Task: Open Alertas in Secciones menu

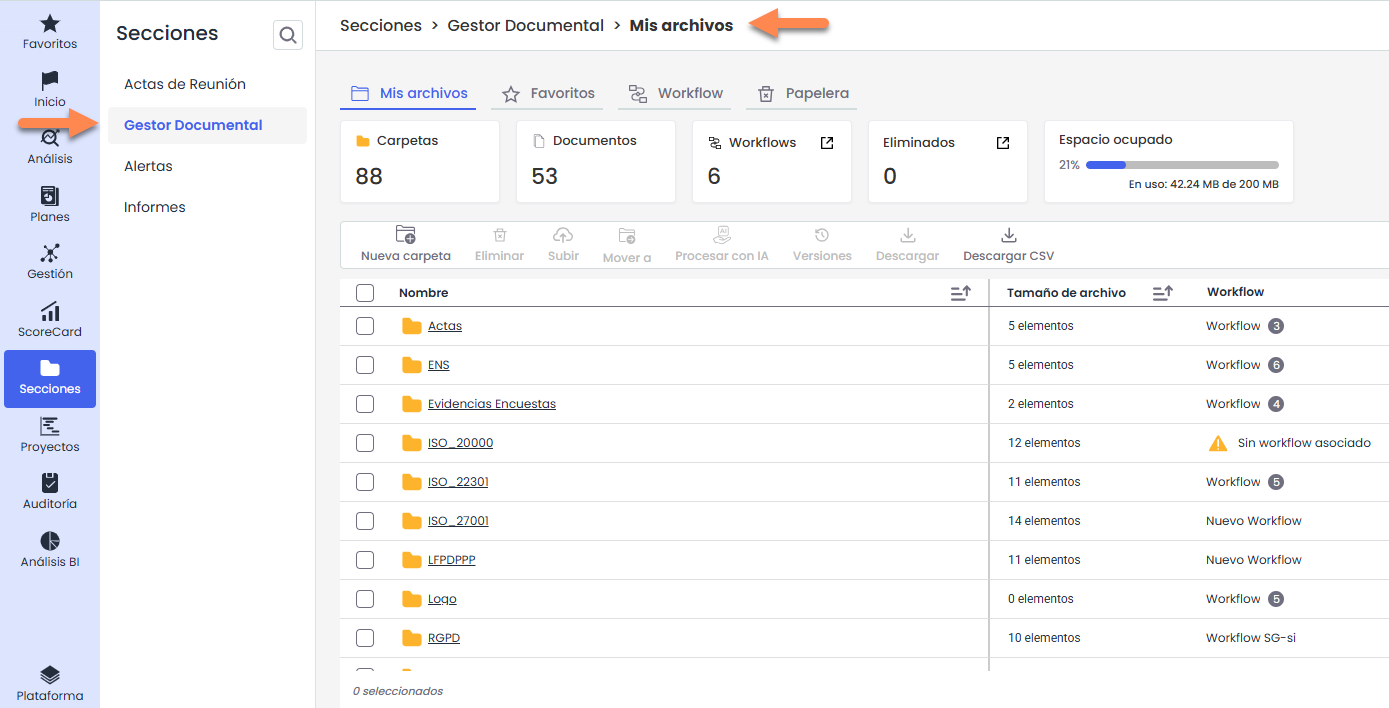Action: tap(148, 166)
